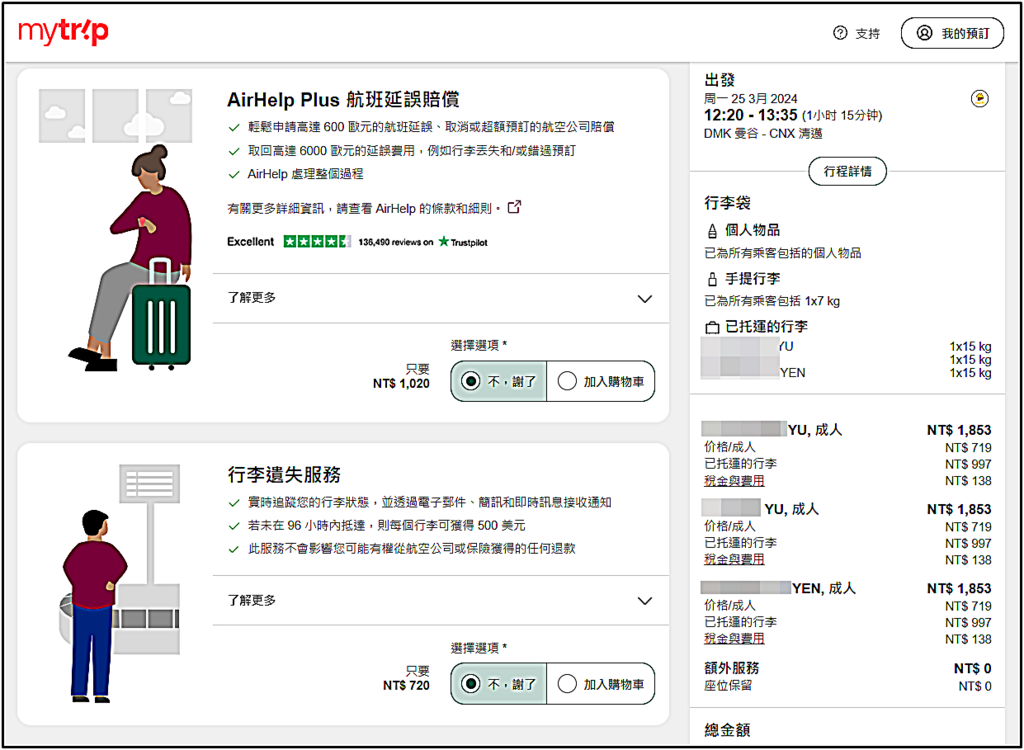Click the user profile icon in 我的預訂
The image size is (1024, 750).
pyautogui.click(x=924, y=33)
